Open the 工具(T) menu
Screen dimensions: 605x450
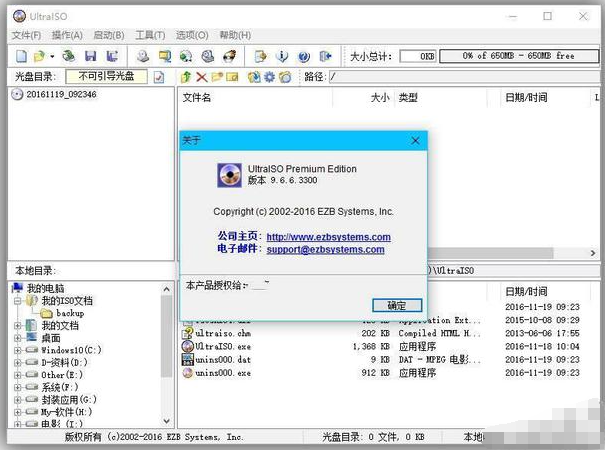[x=150, y=36]
